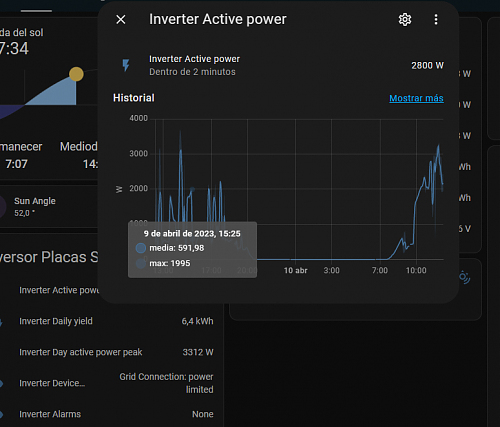Open Inverter Device status row
500x427 pixels.
click(107, 383)
